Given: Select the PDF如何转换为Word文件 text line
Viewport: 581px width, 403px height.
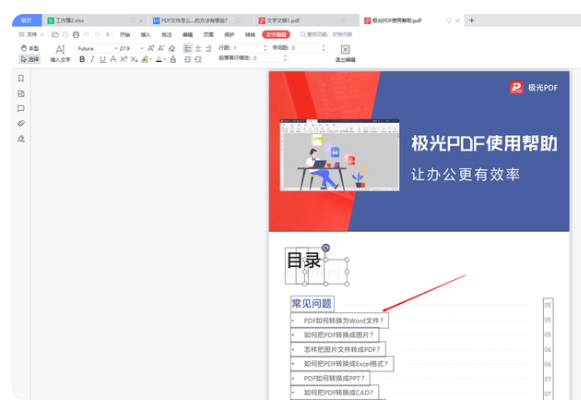Looking at the screenshot, I should tap(339, 321).
